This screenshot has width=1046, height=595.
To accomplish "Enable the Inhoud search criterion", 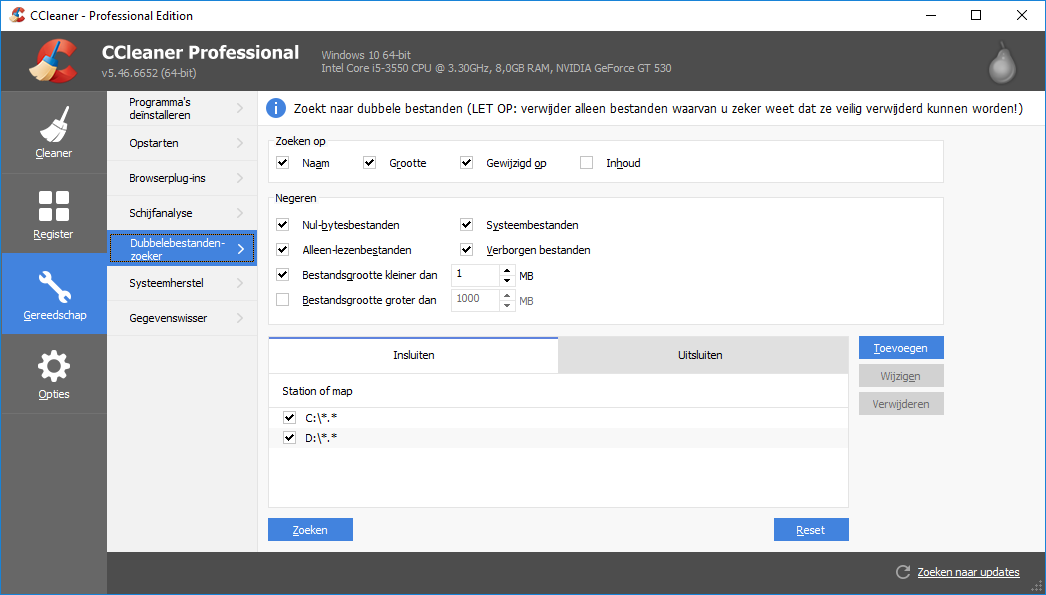I will coord(586,162).
